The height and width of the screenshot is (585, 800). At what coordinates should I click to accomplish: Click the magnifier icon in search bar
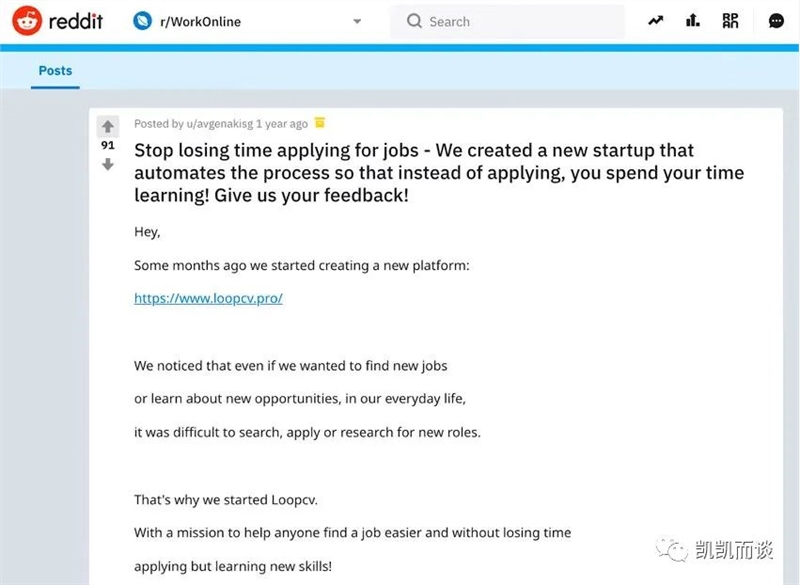coord(414,21)
